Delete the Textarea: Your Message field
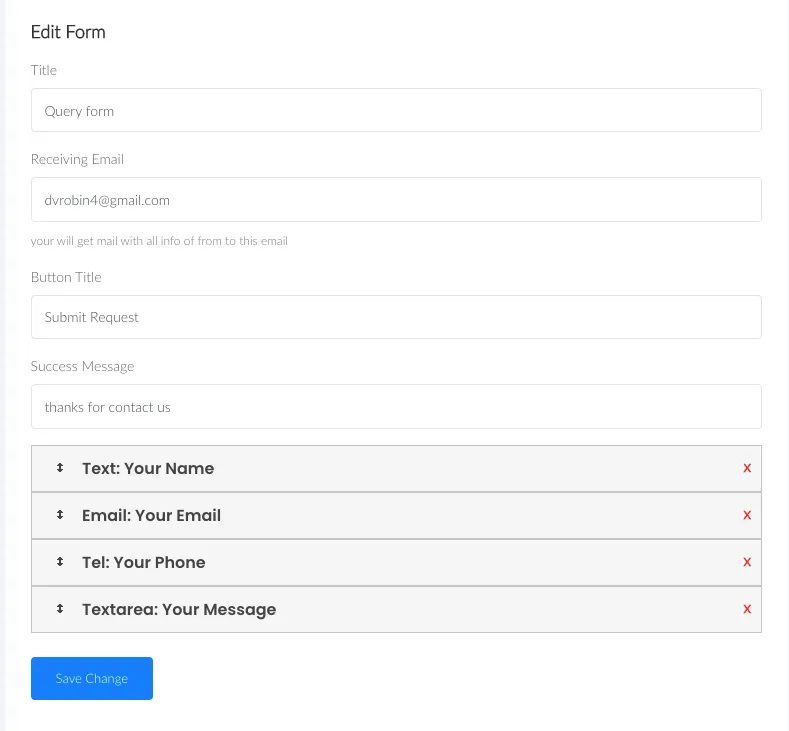 747,609
